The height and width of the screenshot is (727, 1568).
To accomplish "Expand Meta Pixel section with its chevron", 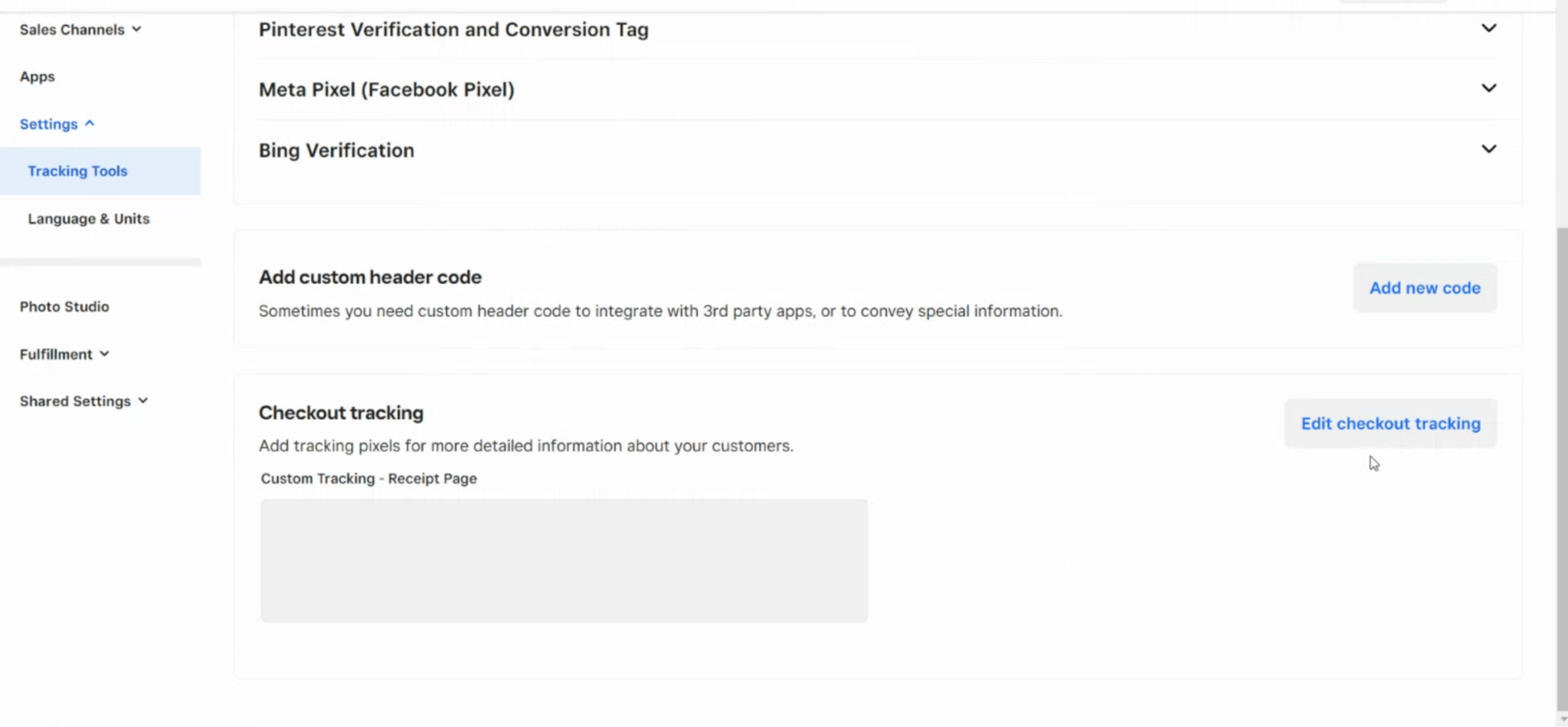I will pyautogui.click(x=1488, y=89).
